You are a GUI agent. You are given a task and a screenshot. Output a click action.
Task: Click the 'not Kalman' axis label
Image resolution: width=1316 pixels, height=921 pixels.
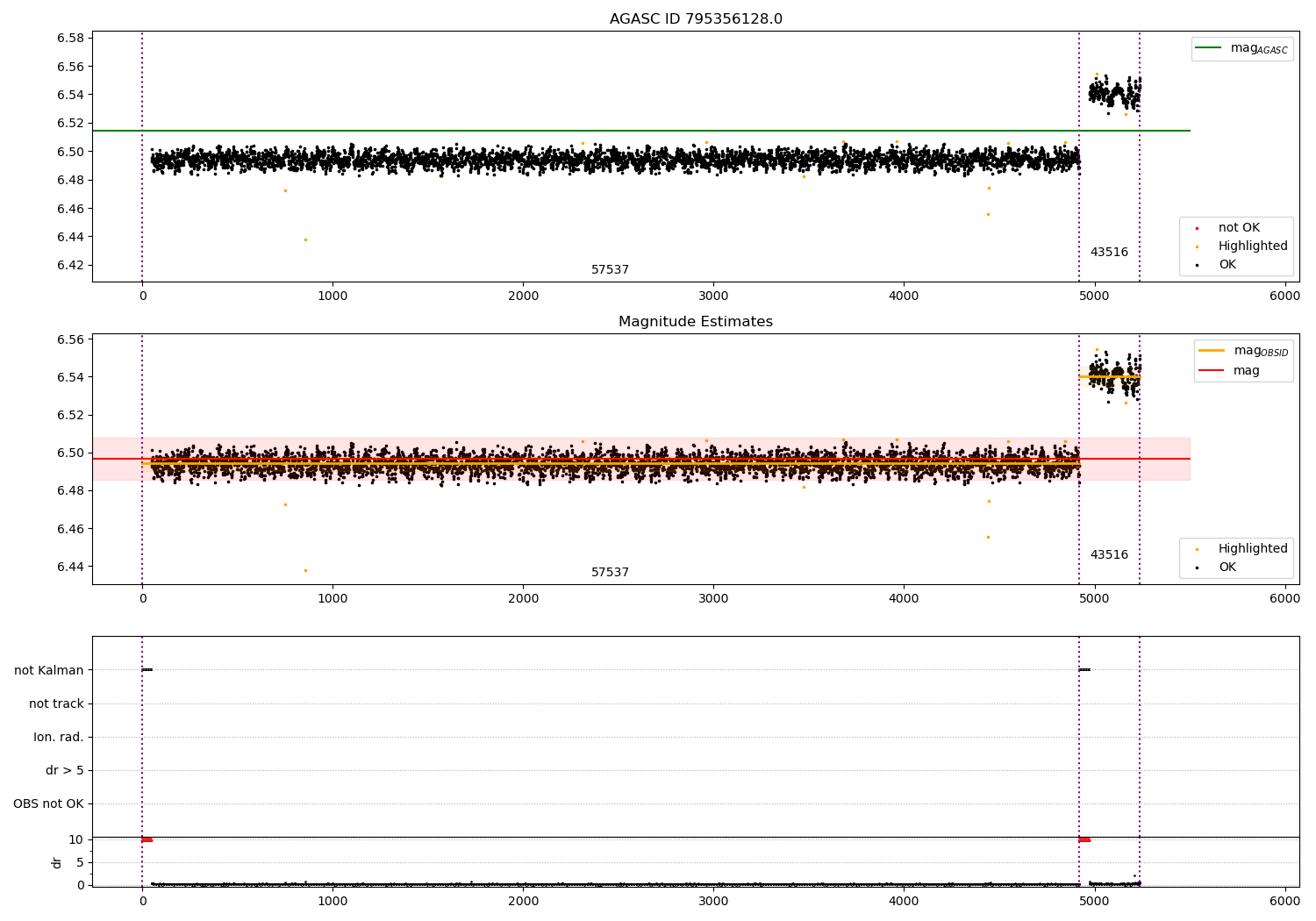pyautogui.click(x=49, y=671)
